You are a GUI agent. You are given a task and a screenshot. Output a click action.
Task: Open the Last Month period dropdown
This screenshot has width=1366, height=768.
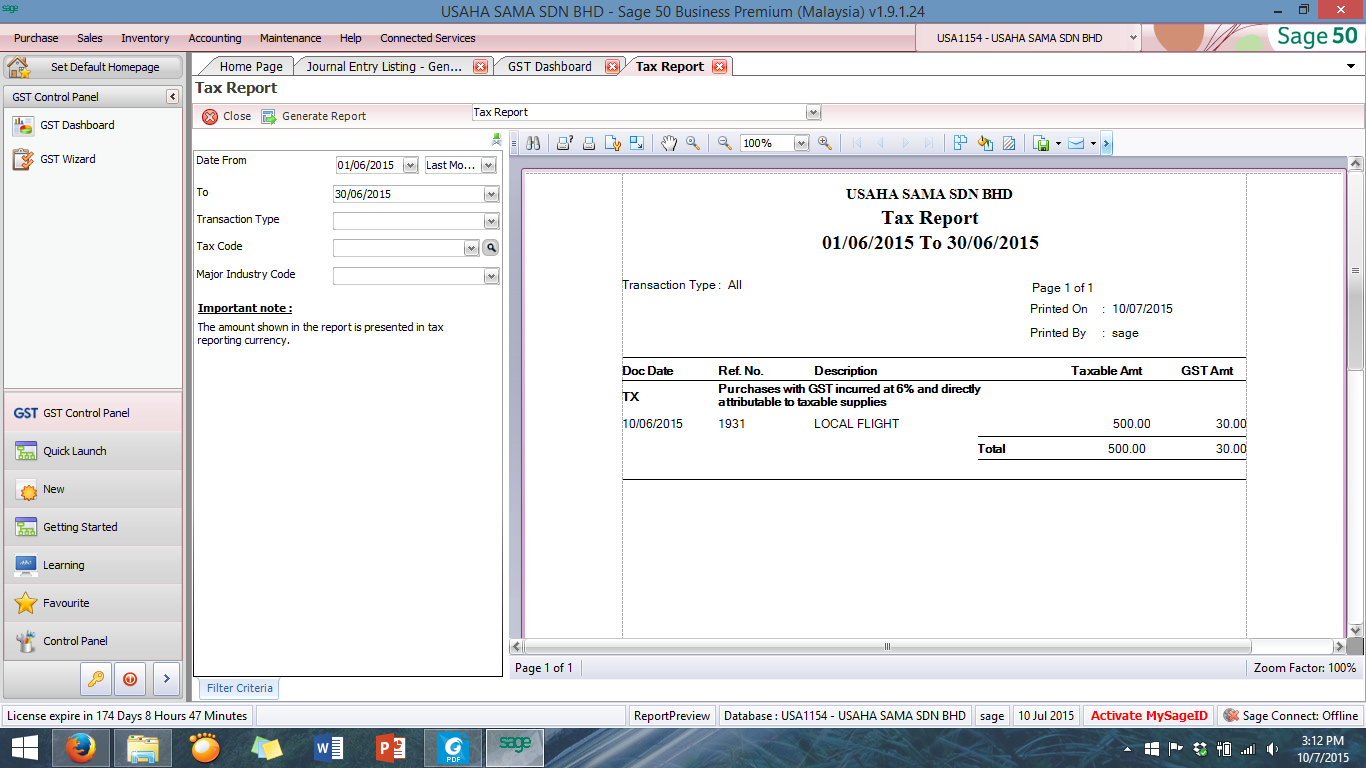click(488, 165)
